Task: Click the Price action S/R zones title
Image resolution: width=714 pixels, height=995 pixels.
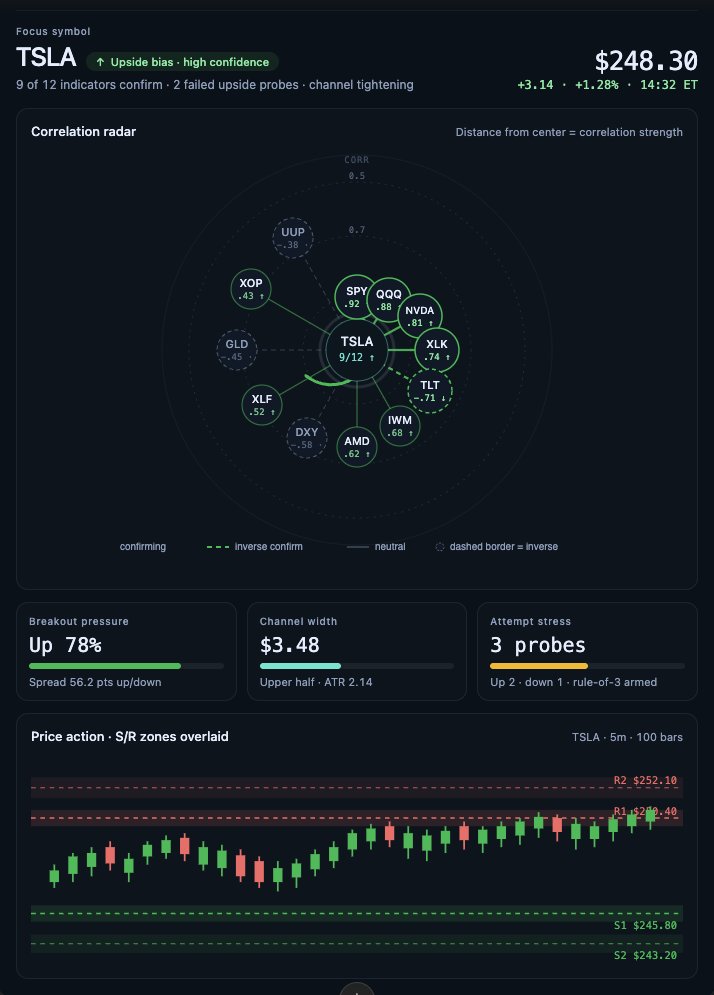Action: [x=129, y=737]
